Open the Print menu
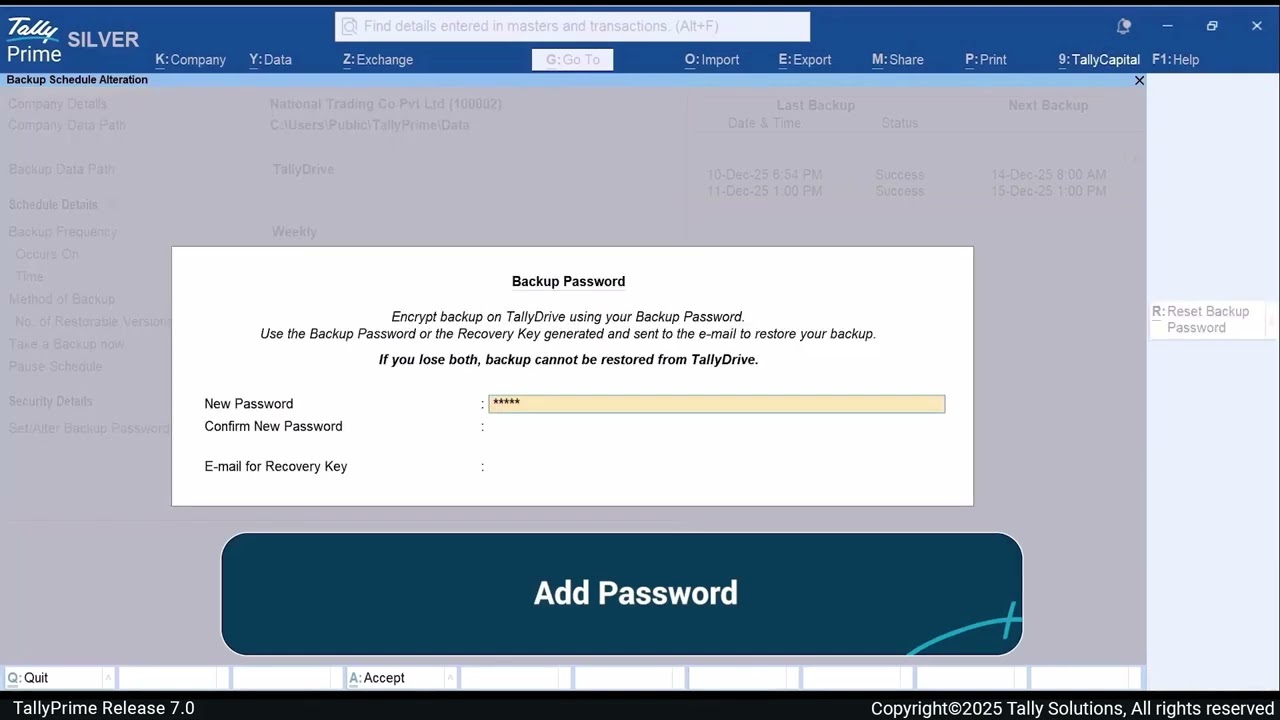This screenshot has width=1280, height=720. point(985,60)
